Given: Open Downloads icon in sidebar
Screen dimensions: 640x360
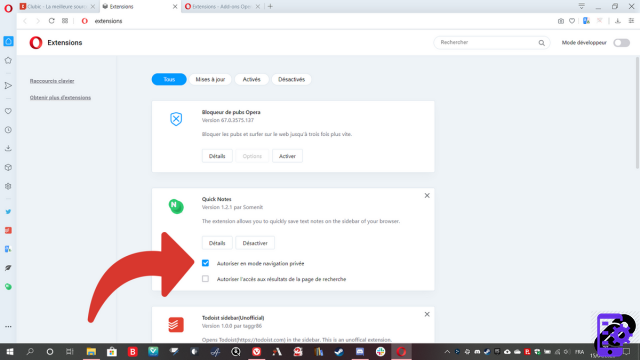Looking at the screenshot, I should point(8,149).
